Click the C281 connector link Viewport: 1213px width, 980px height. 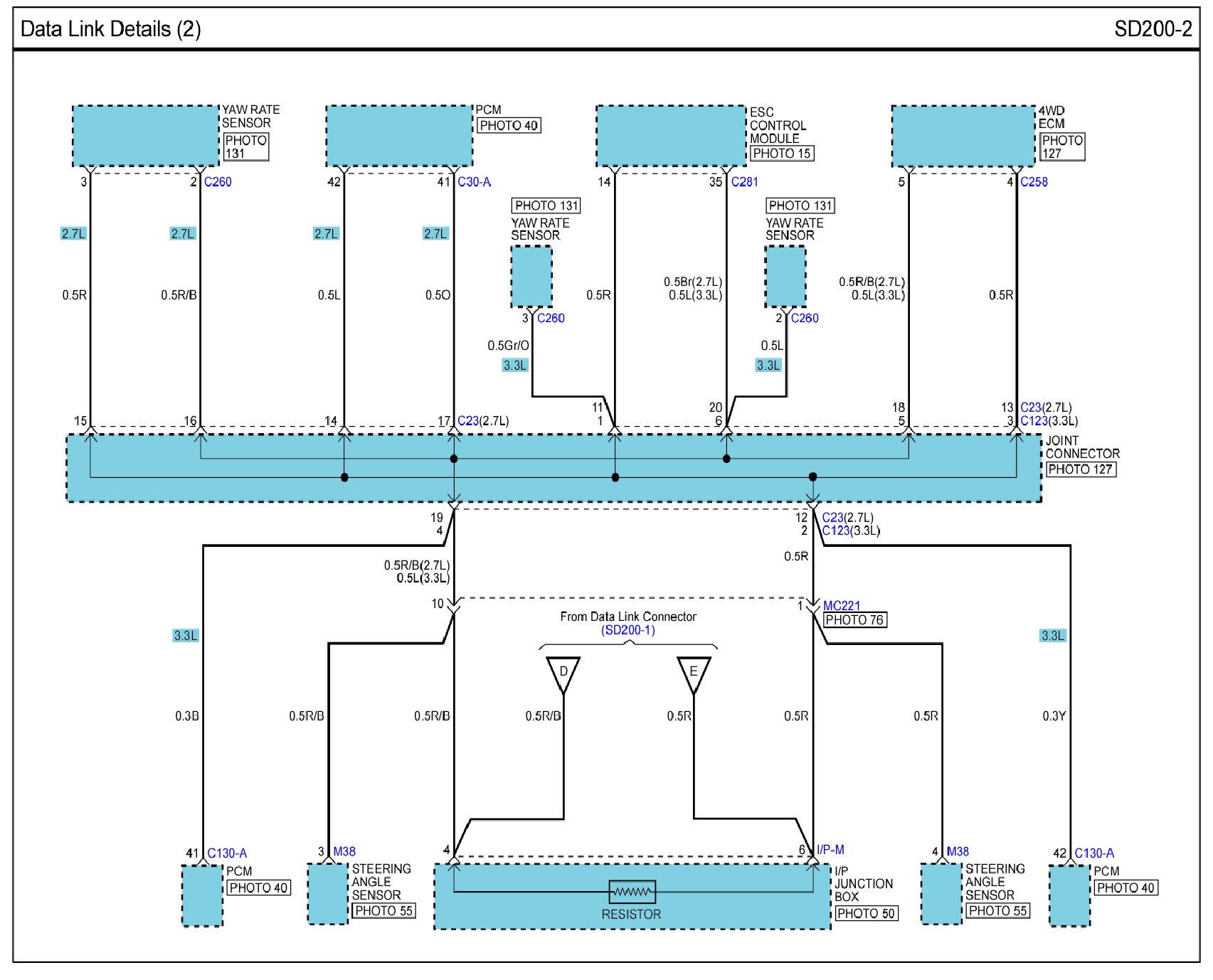[744, 182]
